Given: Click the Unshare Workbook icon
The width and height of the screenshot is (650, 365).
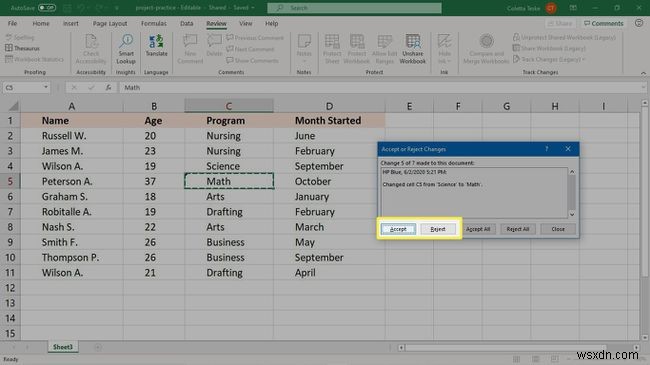Looking at the screenshot, I should coord(413,41).
